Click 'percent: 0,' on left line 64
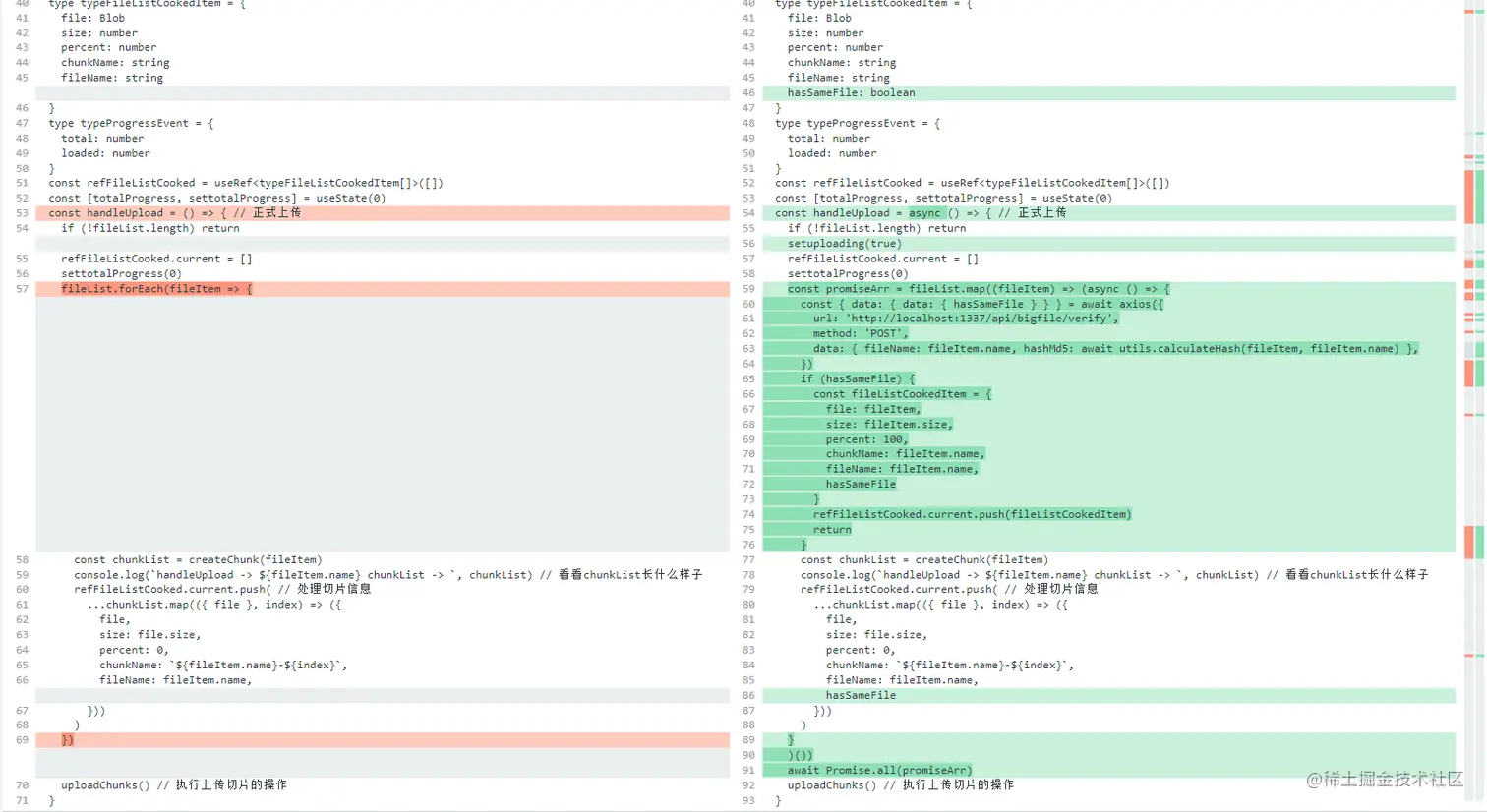 click(x=134, y=650)
